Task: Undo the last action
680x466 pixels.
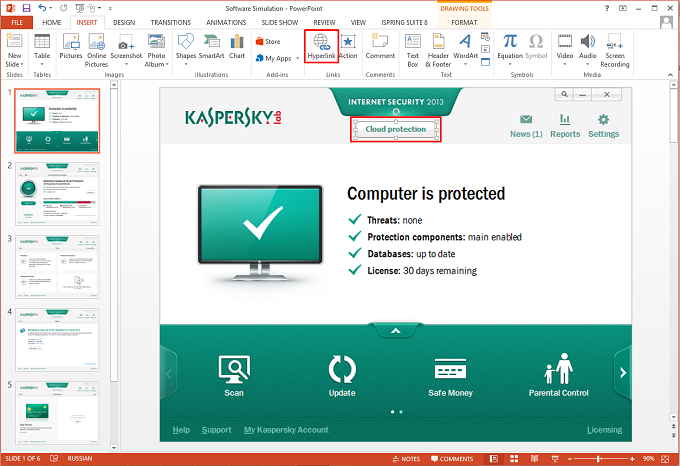Action: [42, 8]
